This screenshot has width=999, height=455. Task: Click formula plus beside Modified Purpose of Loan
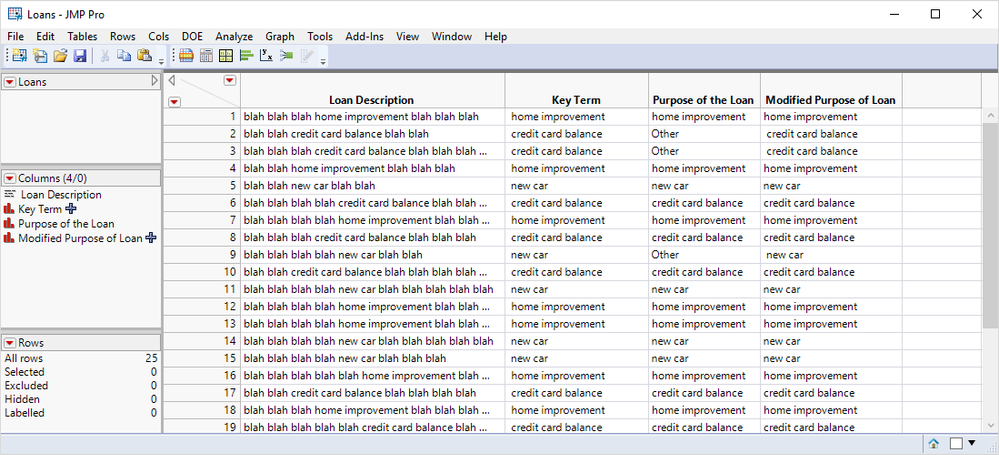pyautogui.click(x=151, y=238)
